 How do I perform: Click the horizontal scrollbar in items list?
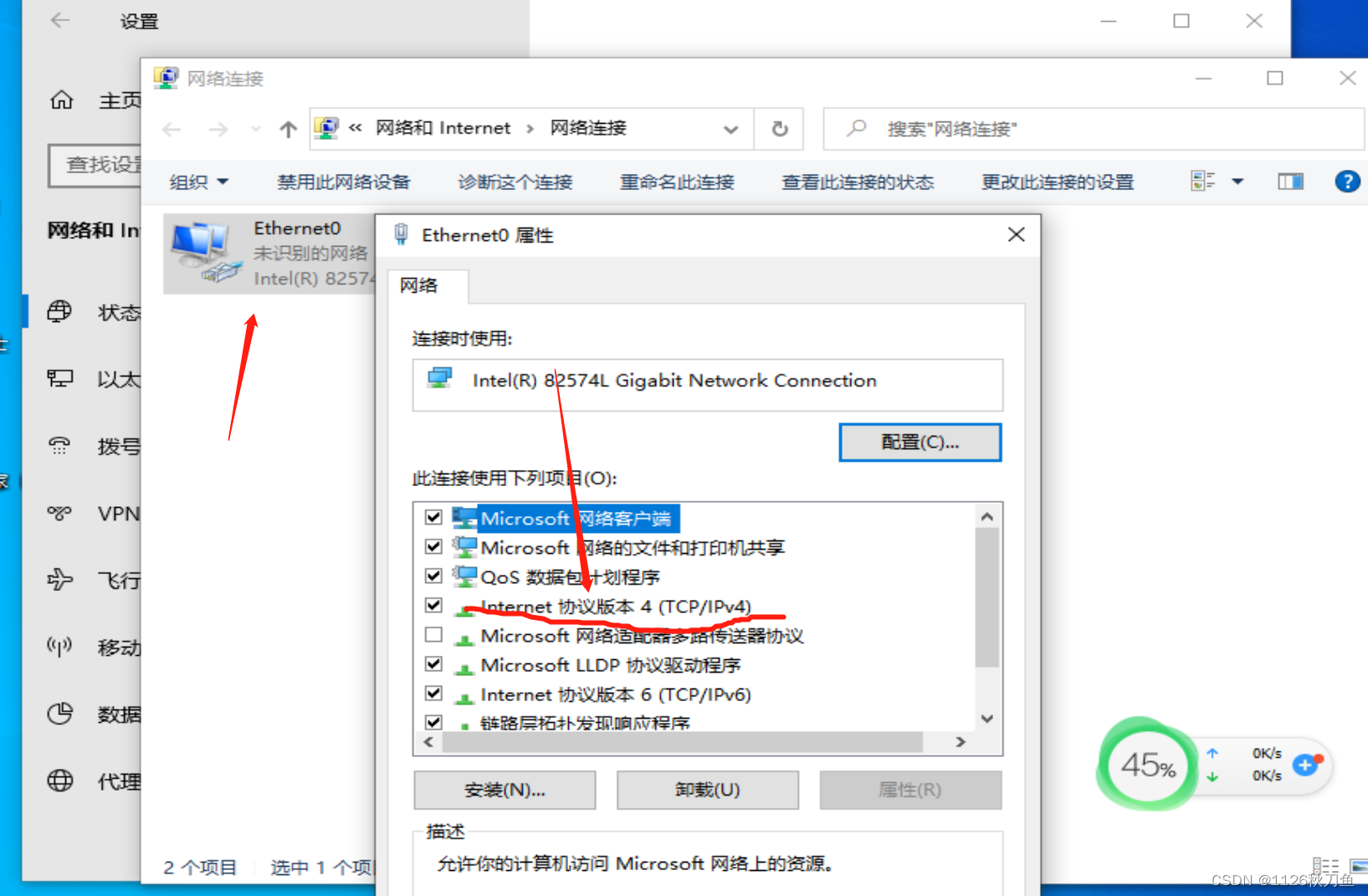point(682,742)
